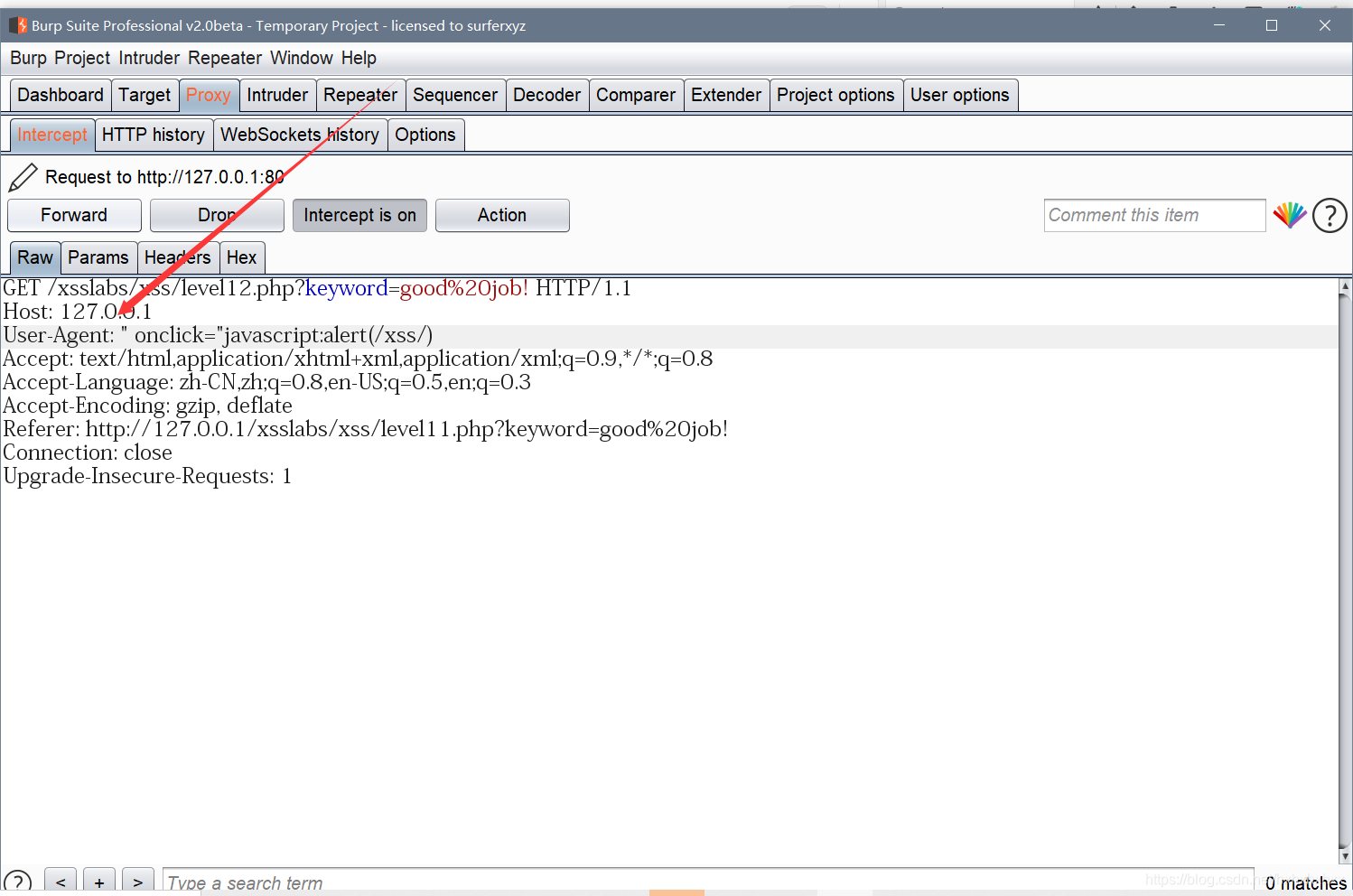Click the help question mark beside Comment field

1330,216
